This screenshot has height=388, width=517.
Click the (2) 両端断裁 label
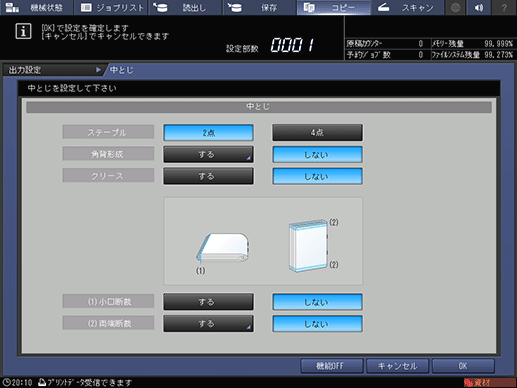click(x=108, y=323)
